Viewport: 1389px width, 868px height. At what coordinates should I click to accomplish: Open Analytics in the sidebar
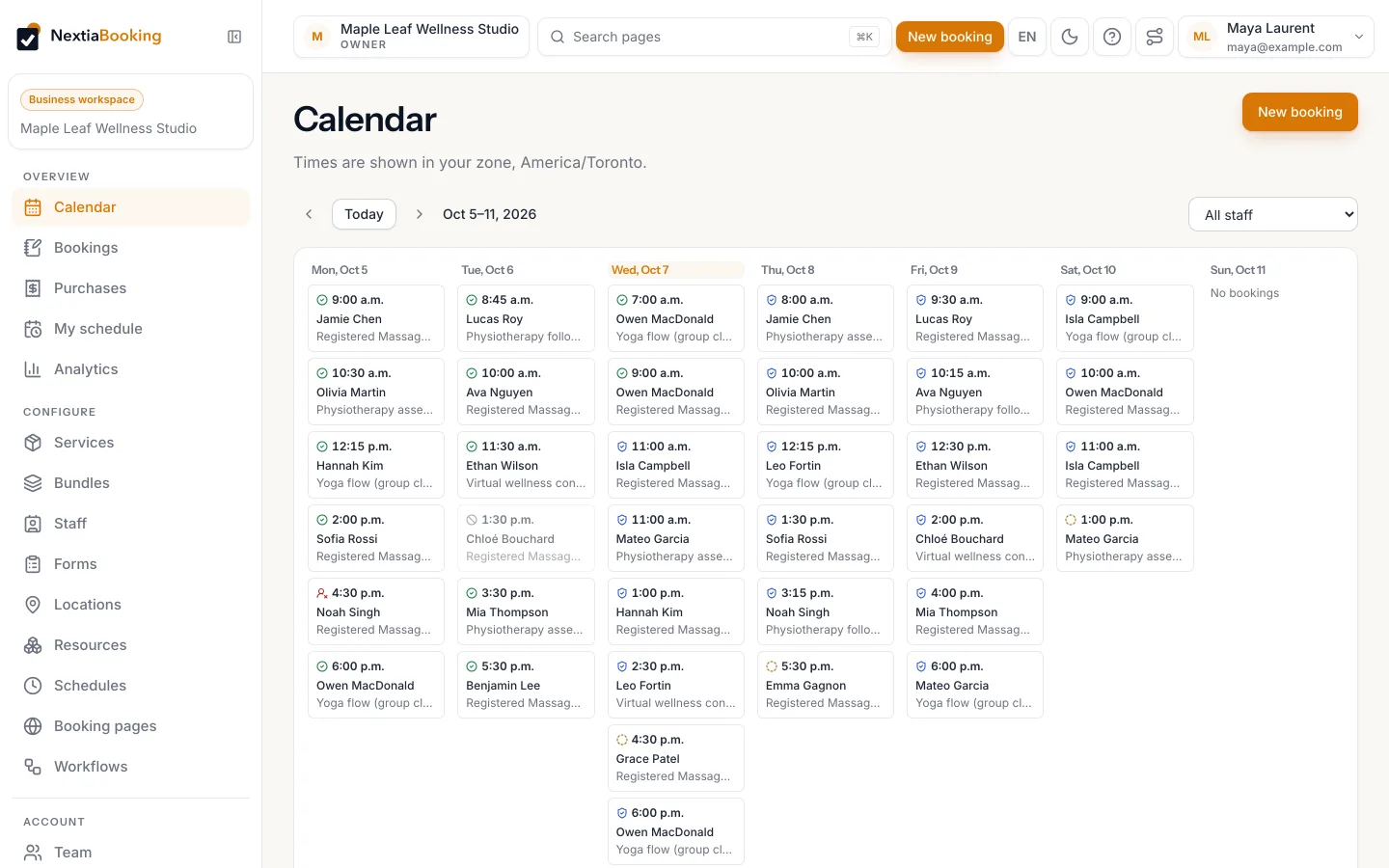pyautogui.click(x=130, y=369)
